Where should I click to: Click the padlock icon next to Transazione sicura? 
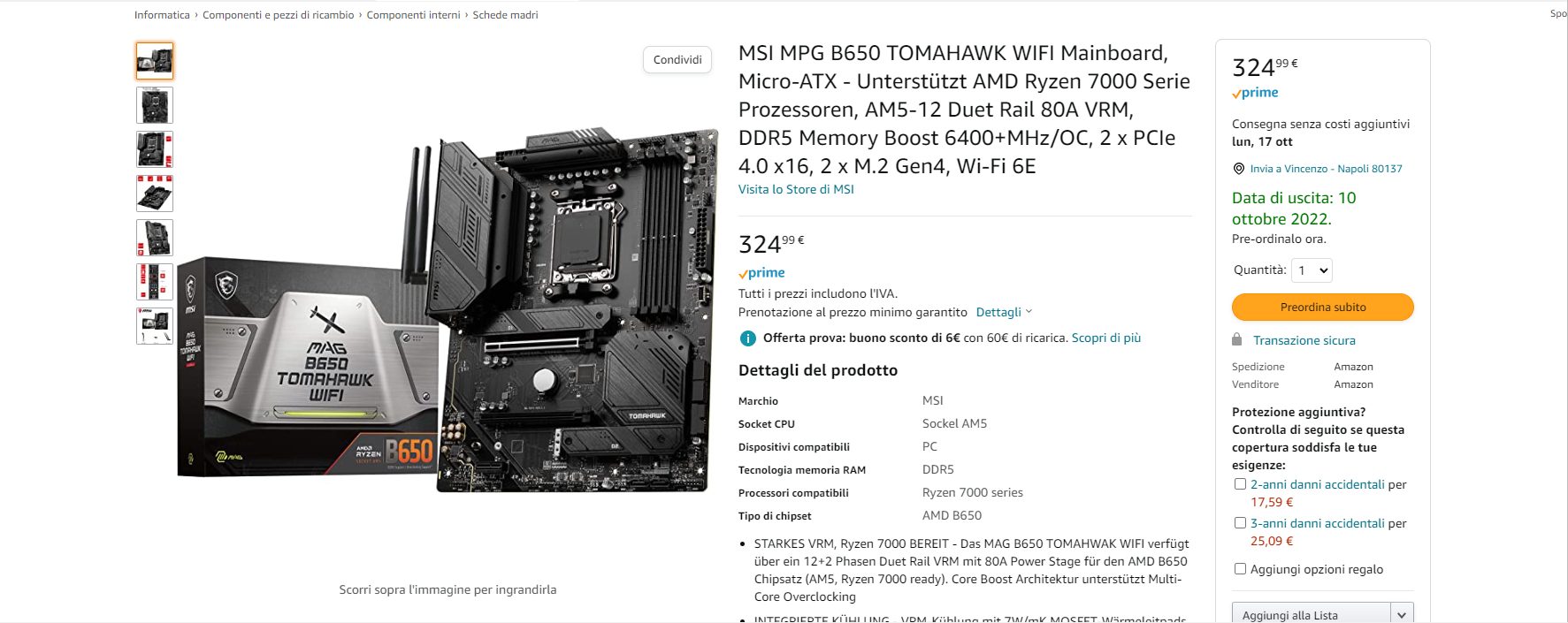click(x=1237, y=340)
